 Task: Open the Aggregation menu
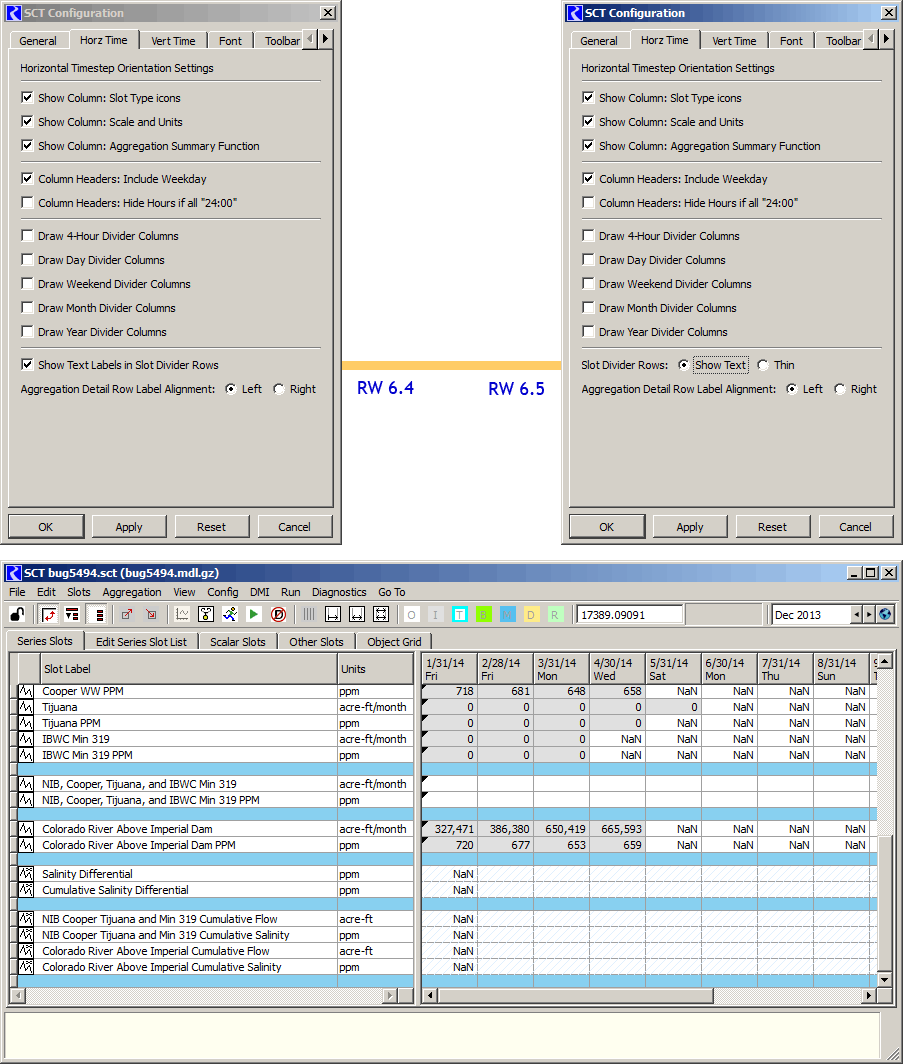pyautogui.click(x=132, y=592)
